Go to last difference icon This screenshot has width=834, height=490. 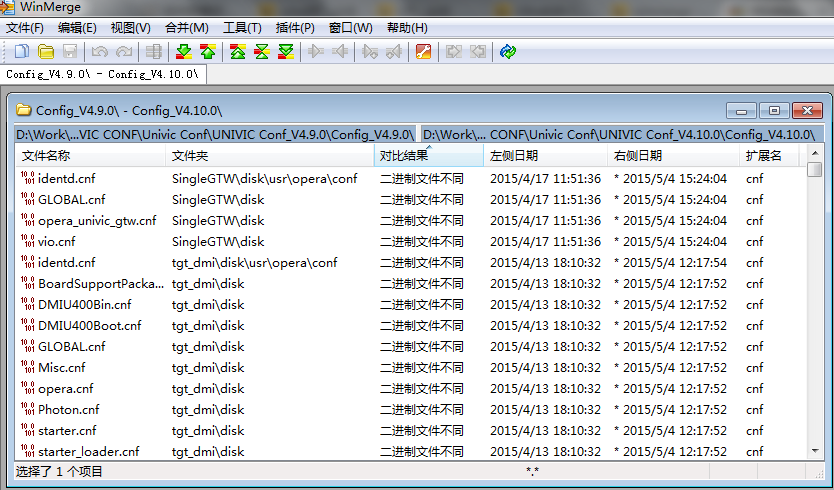click(x=286, y=51)
